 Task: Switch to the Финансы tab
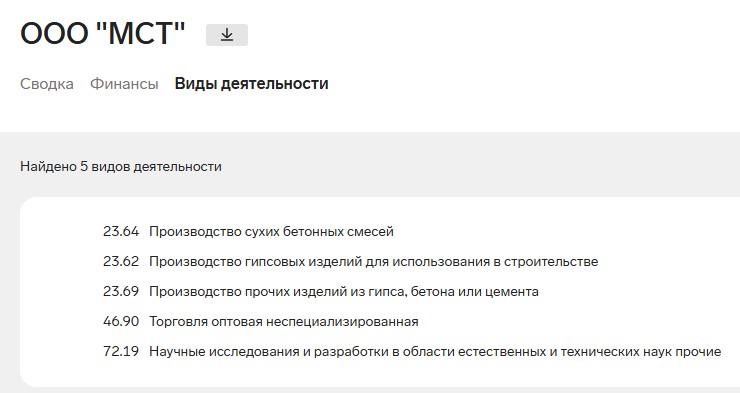[124, 84]
